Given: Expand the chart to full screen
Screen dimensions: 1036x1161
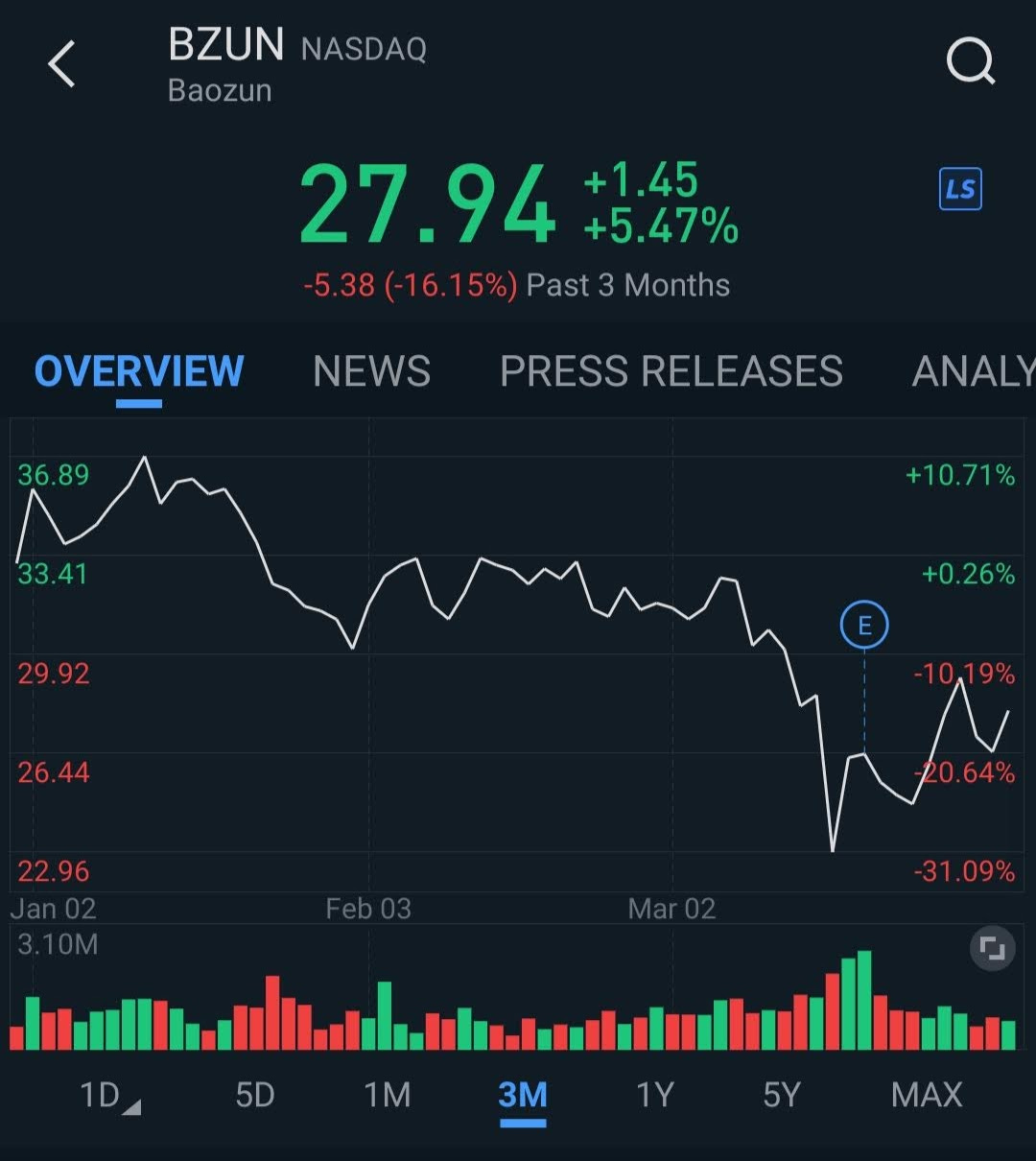Looking at the screenshot, I should point(992,950).
